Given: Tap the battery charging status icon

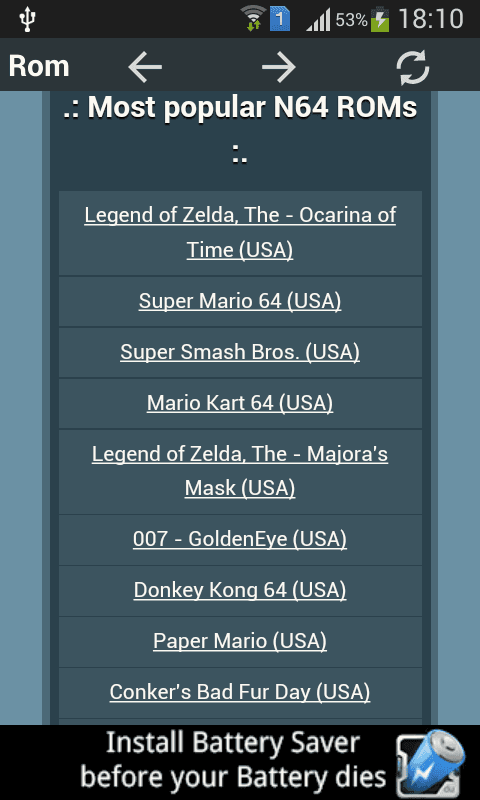Looking at the screenshot, I should tap(380, 19).
